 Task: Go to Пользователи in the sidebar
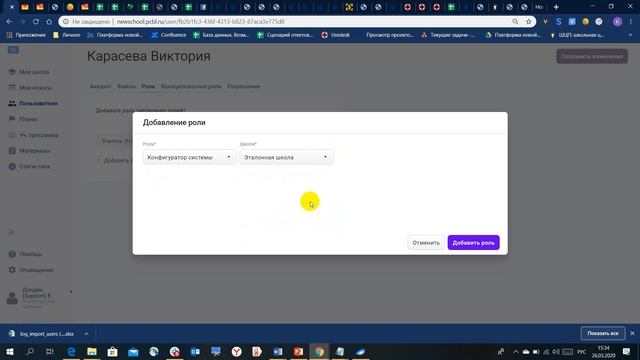[x=38, y=103]
